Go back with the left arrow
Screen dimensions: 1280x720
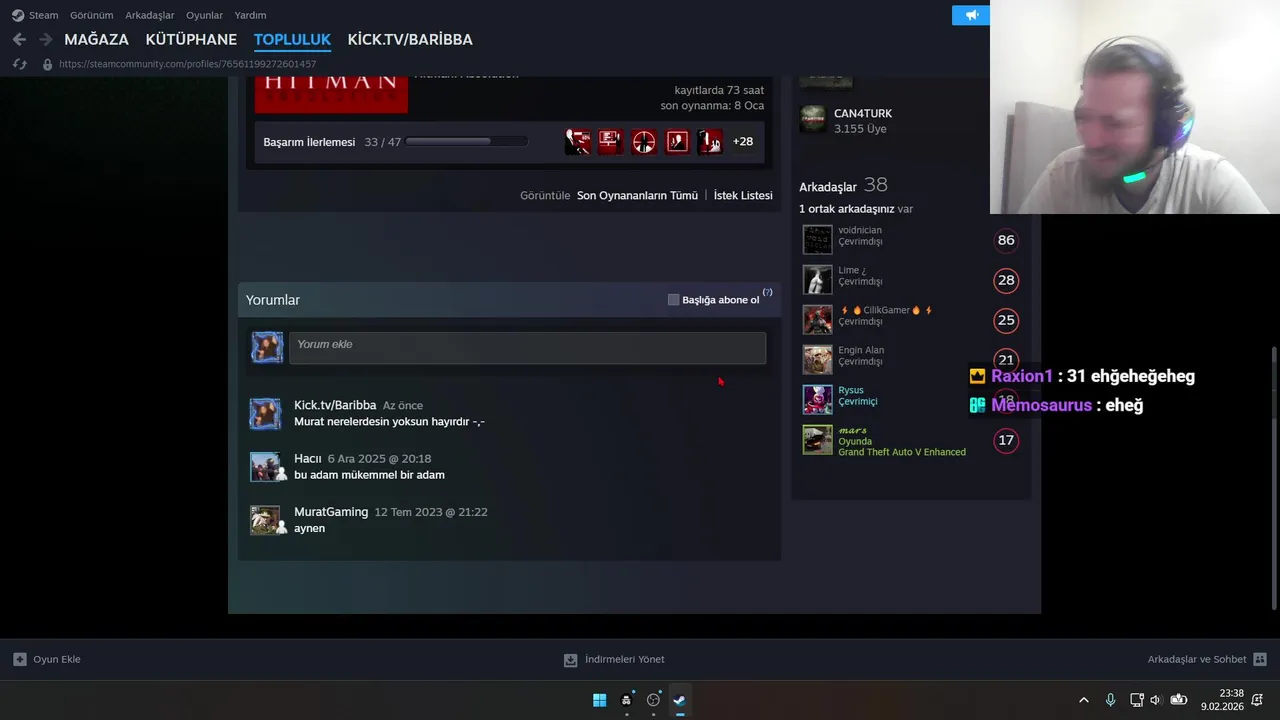19,39
